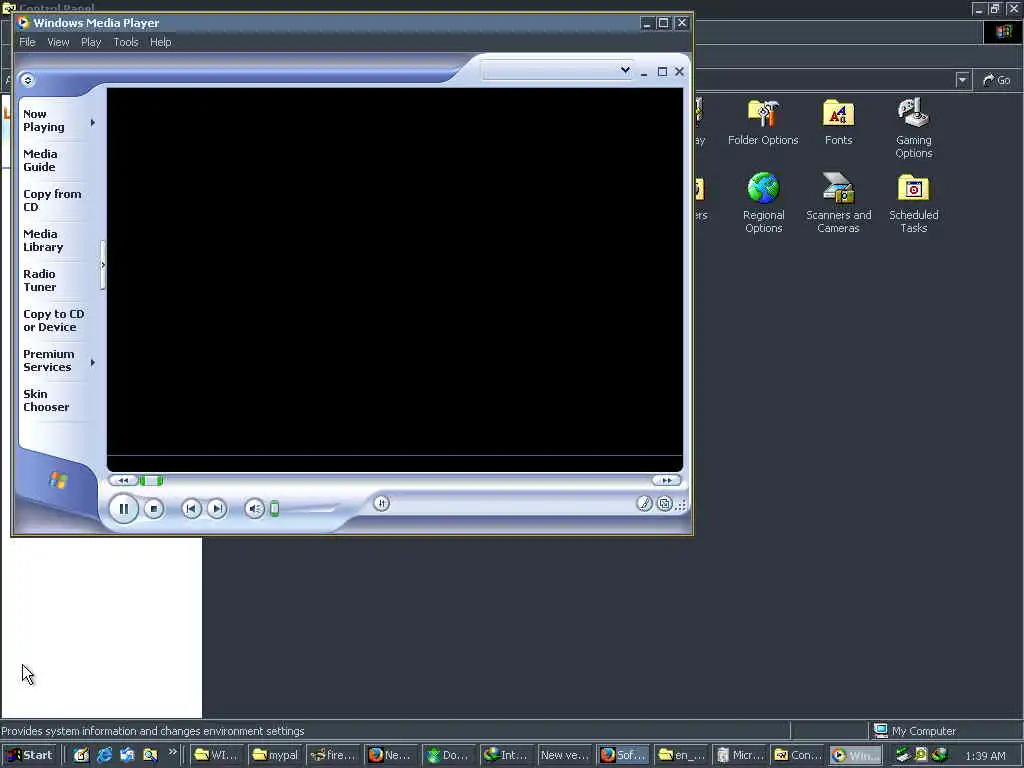Screen dimensions: 1024x768
Task: Click the green seek bar thumb
Action: [x=151, y=481]
